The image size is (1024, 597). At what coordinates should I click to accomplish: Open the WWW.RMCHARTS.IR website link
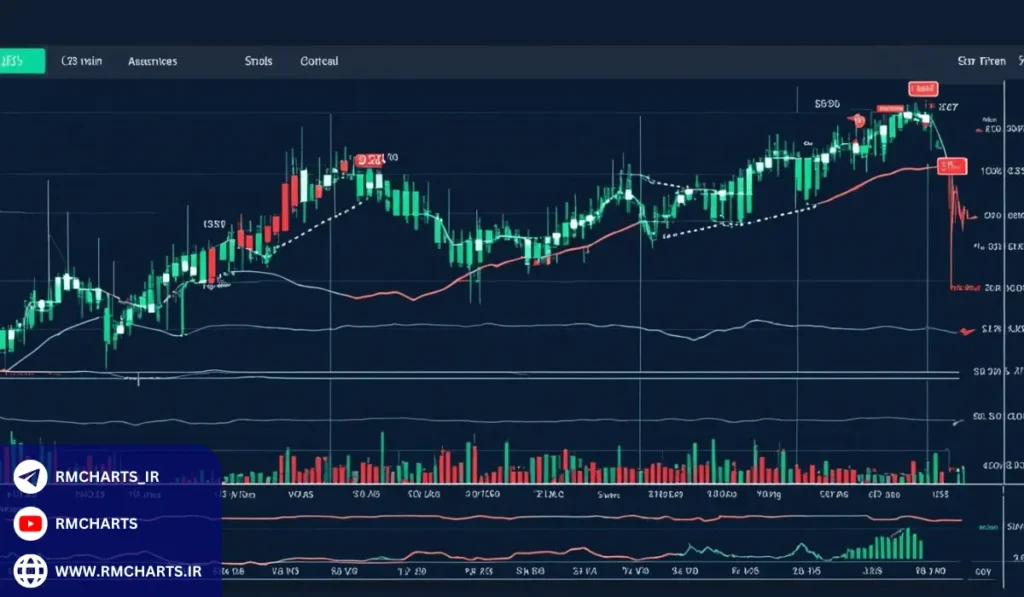125,570
